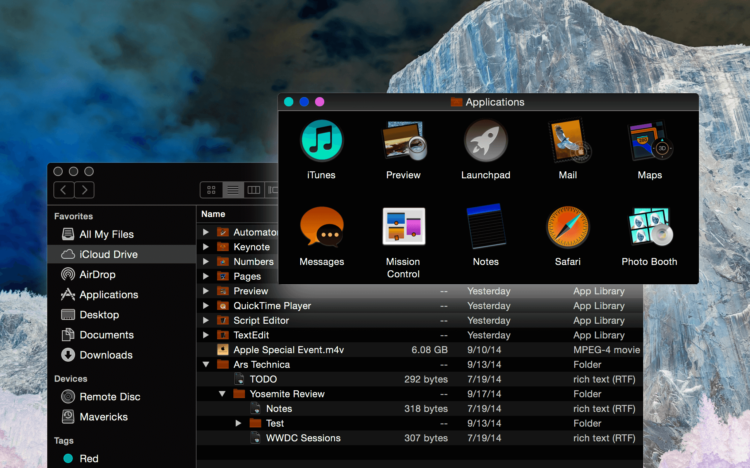Open the Safari compass icon

click(568, 227)
